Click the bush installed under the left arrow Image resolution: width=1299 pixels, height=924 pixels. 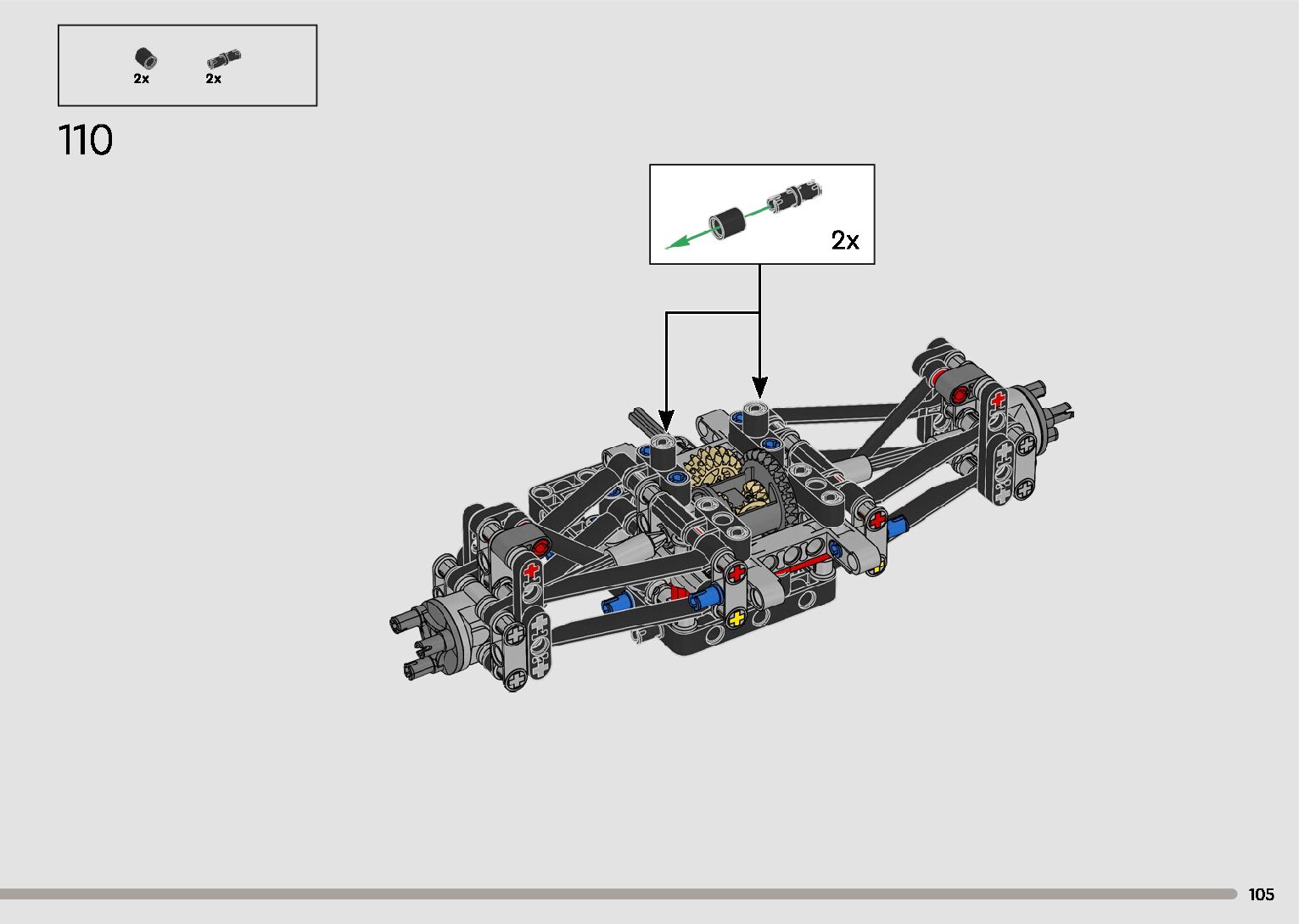point(663,450)
